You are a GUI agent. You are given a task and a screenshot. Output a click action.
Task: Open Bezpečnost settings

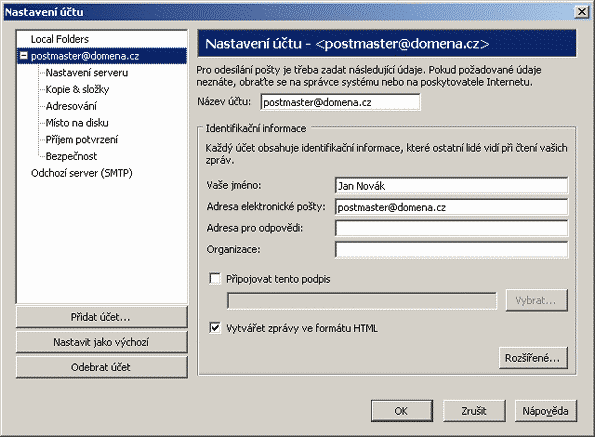pyautogui.click(x=71, y=156)
